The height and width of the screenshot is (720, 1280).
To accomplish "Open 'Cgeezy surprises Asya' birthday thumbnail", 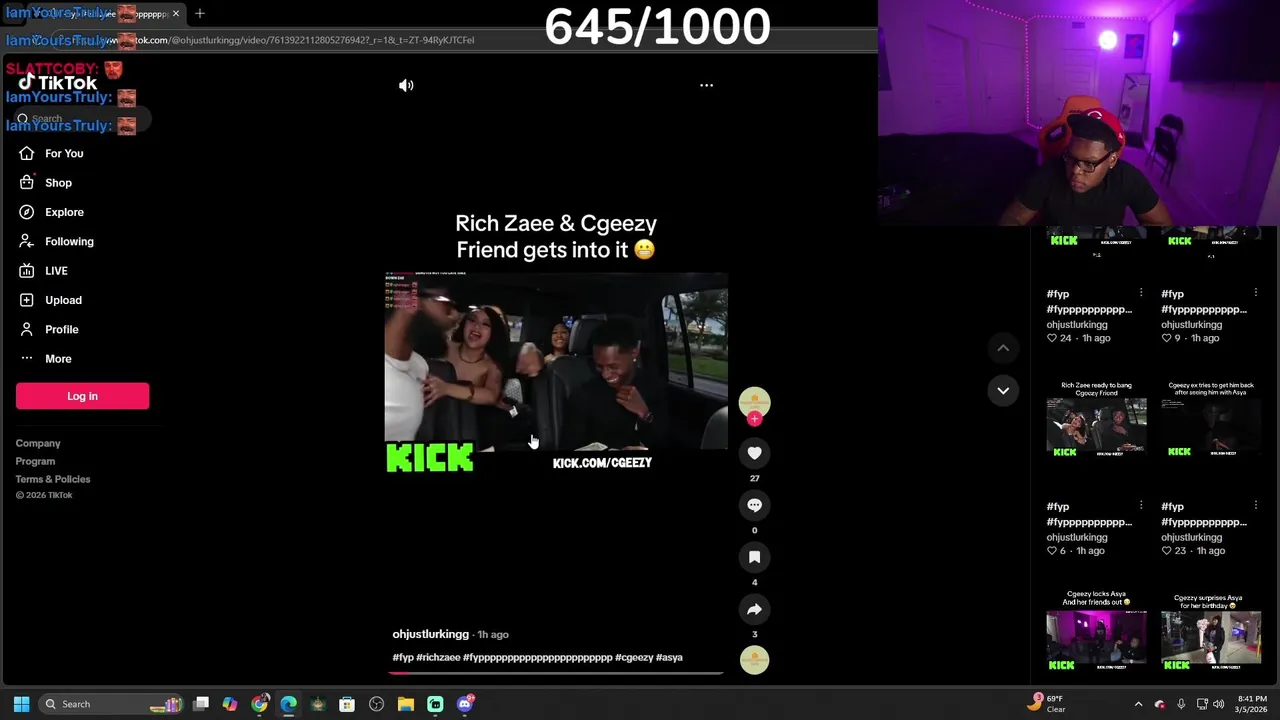I will click(x=1211, y=632).
